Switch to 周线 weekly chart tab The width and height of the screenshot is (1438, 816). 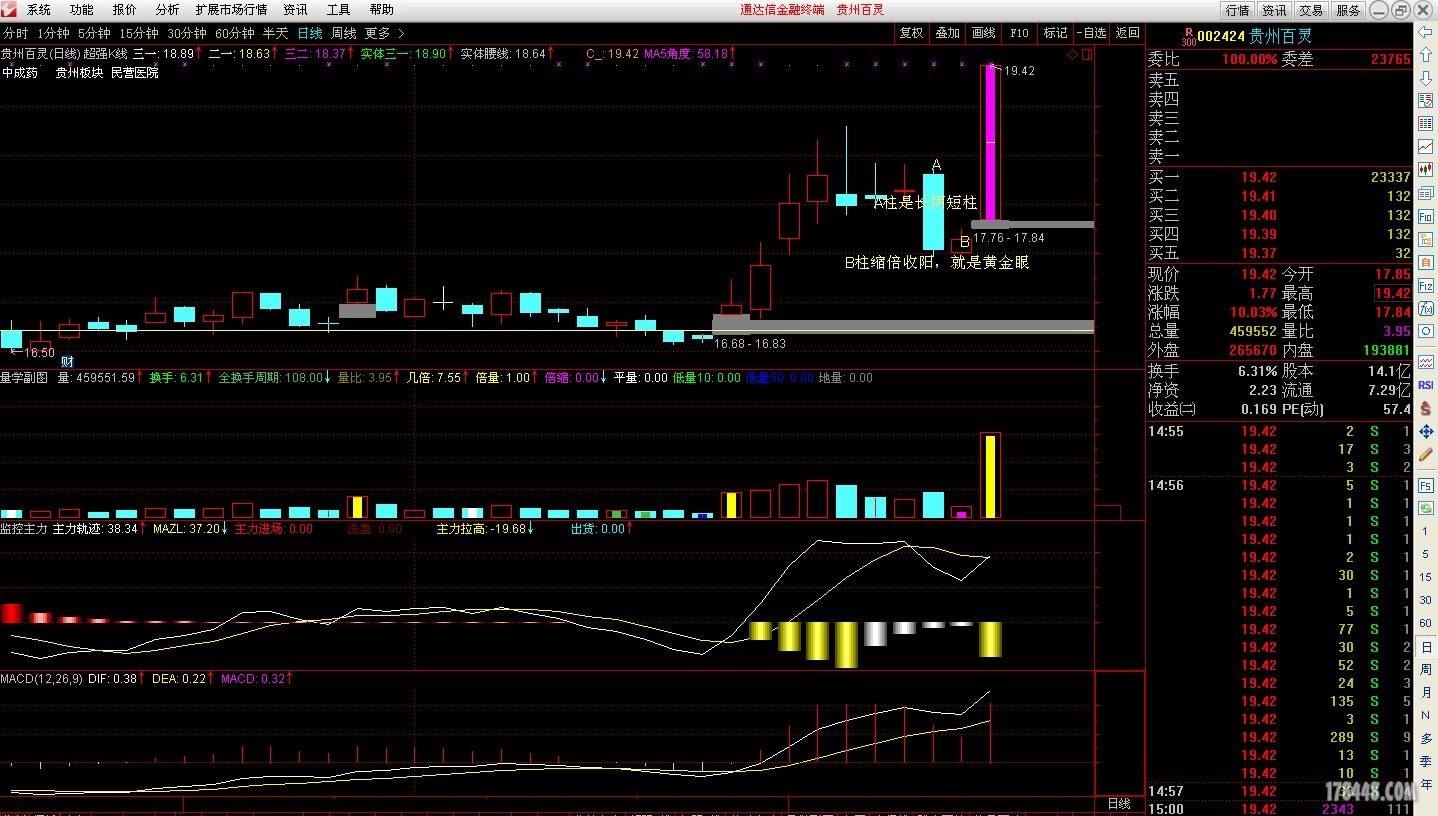[x=343, y=33]
